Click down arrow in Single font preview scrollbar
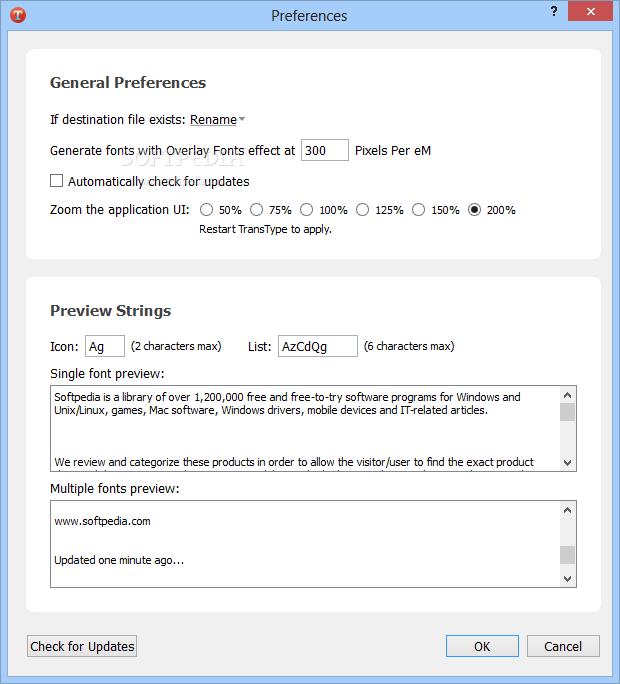The image size is (620, 684). pyautogui.click(x=567, y=462)
